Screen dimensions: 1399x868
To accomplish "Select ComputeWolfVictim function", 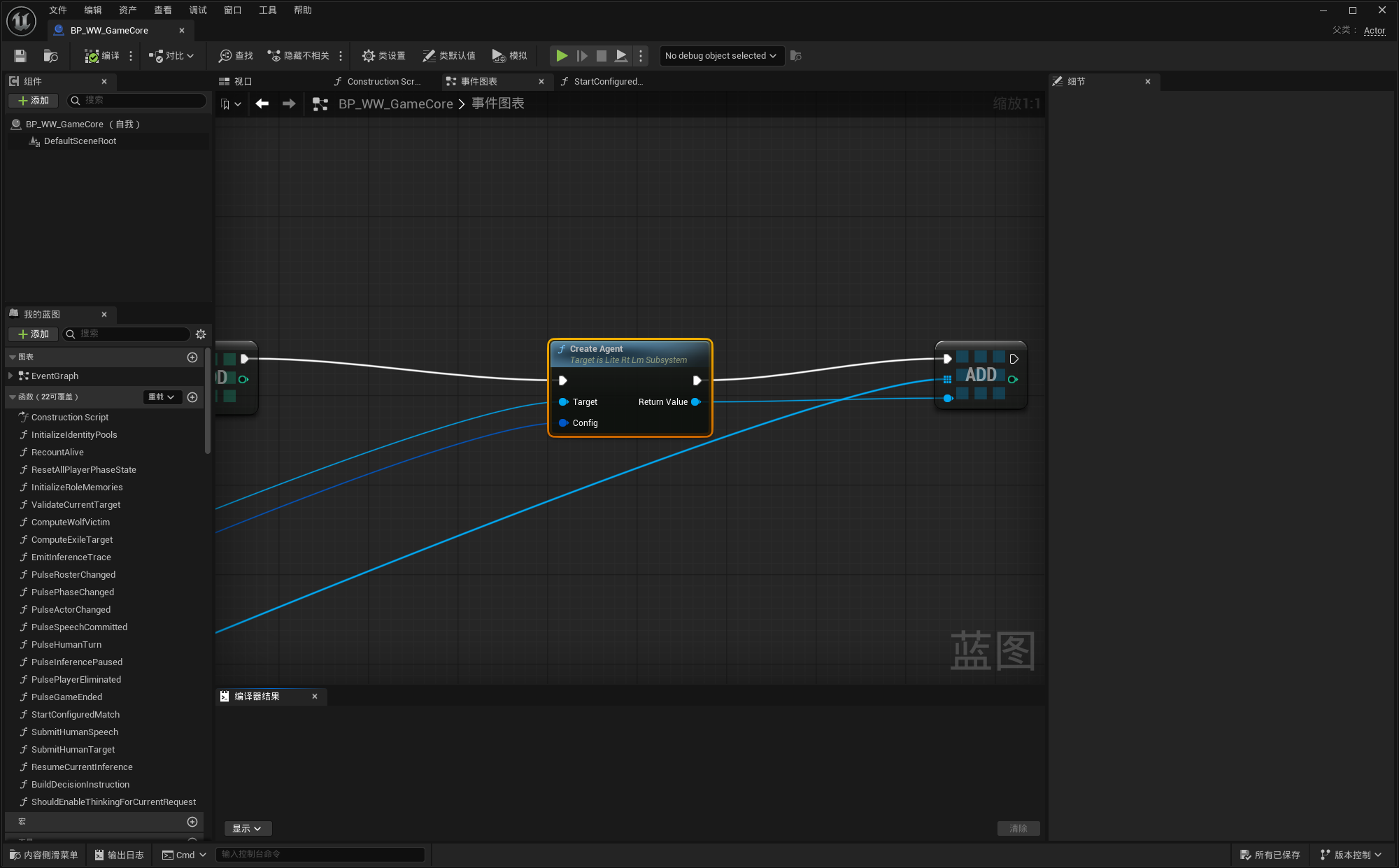I will click(x=70, y=522).
